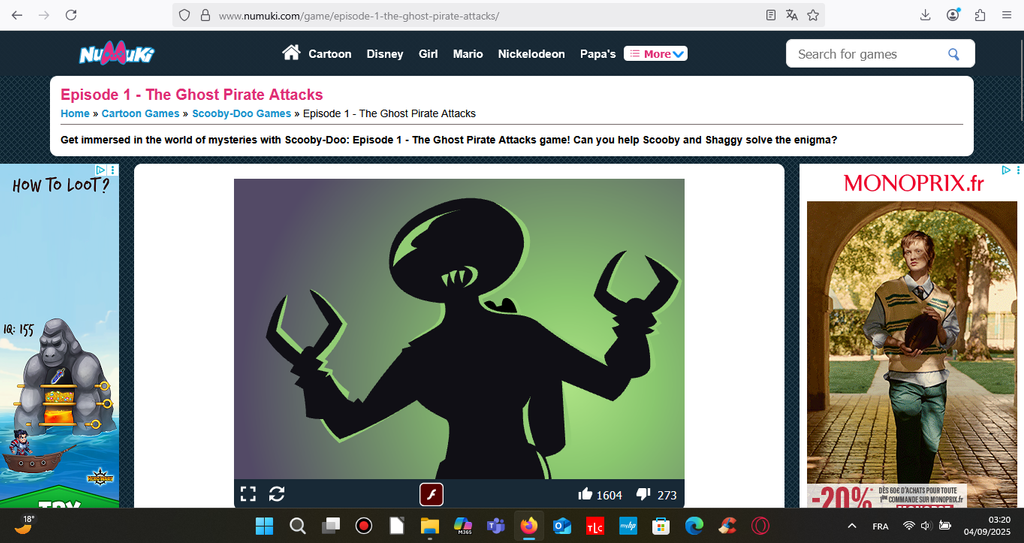
Task: Open Firefox downloads panel
Action: point(925,15)
